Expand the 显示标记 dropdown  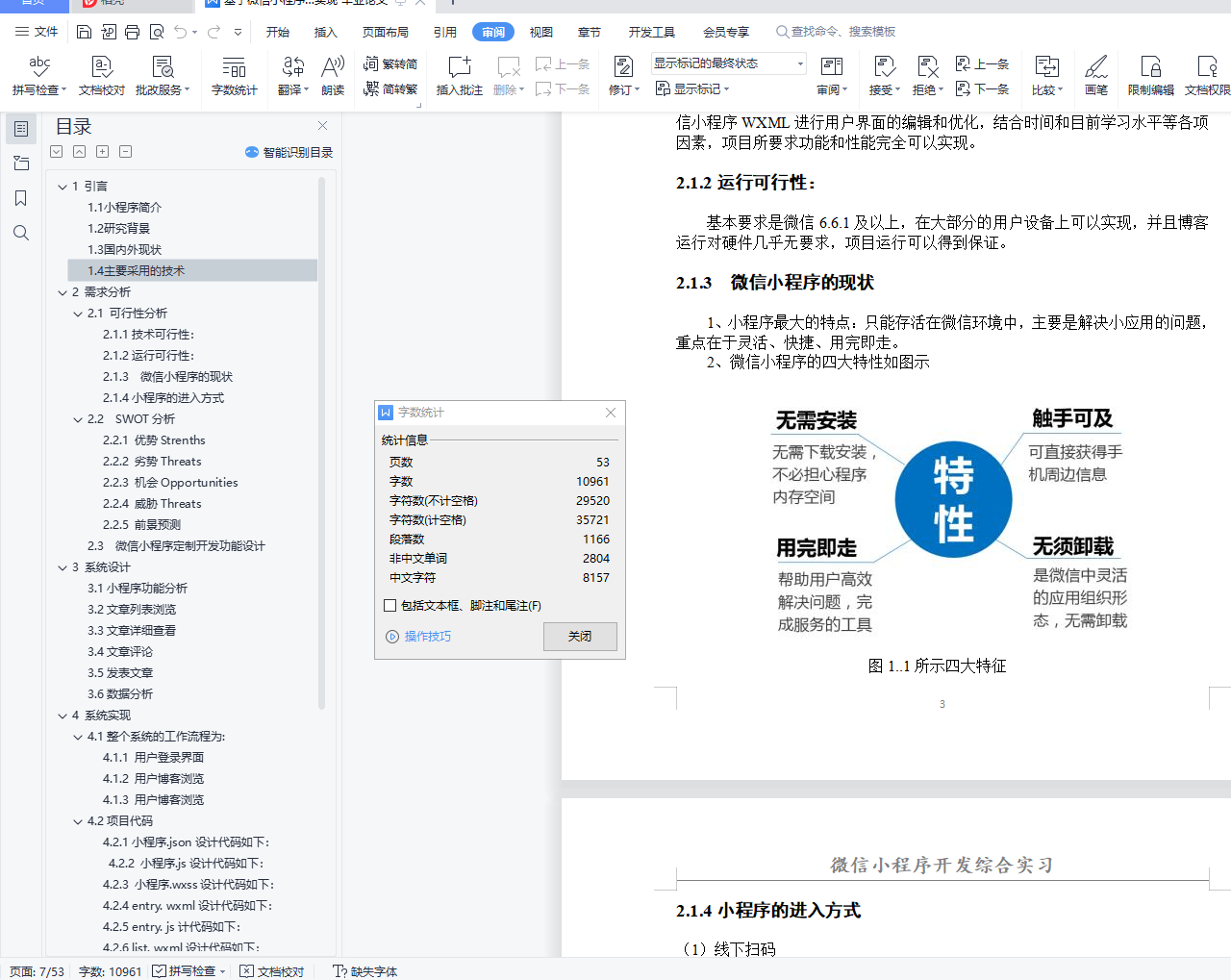click(692, 88)
